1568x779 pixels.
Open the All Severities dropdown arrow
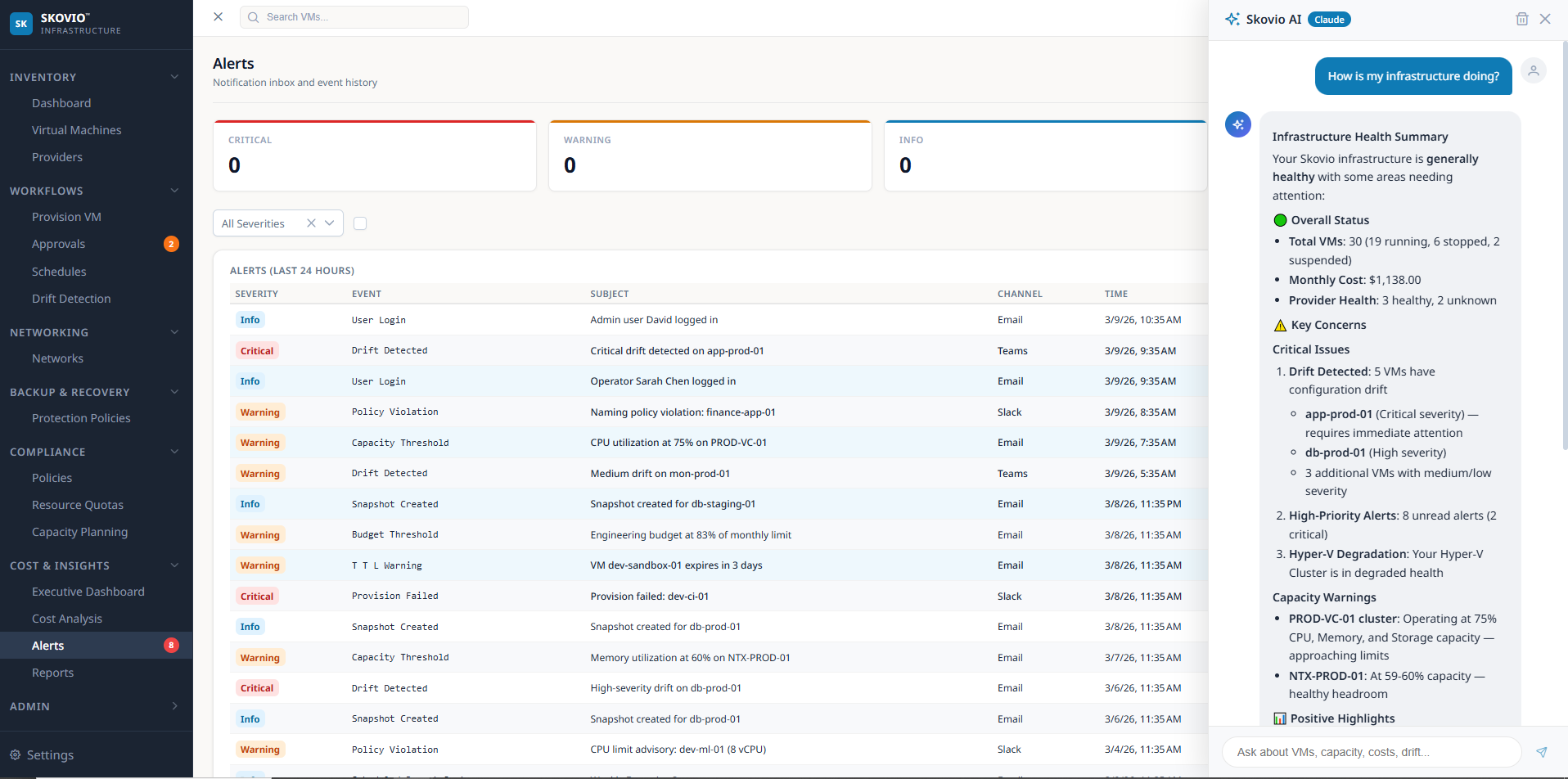pyautogui.click(x=330, y=223)
